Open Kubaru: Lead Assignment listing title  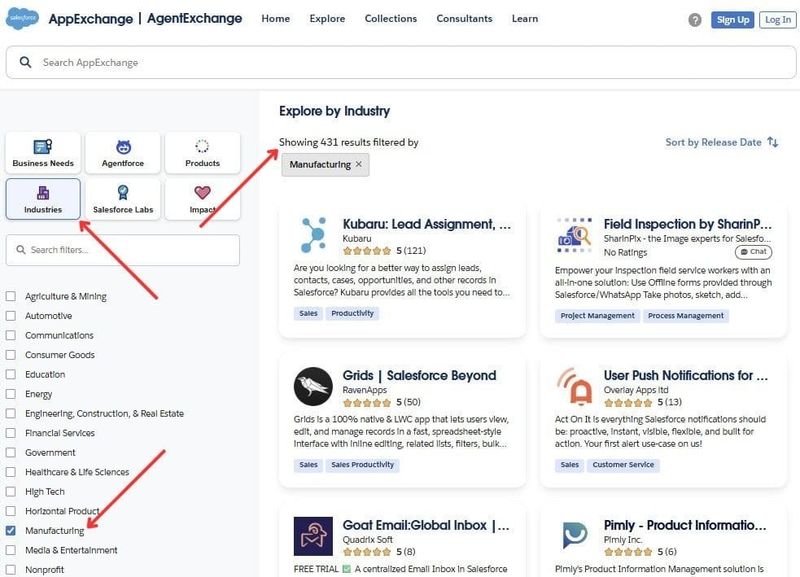pos(427,224)
